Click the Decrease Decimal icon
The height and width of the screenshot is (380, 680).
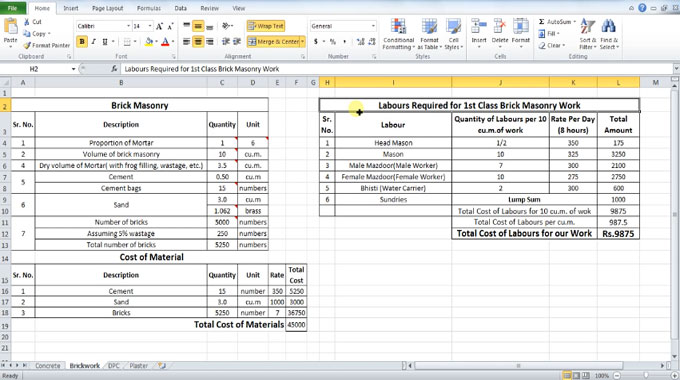(x=372, y=42)
